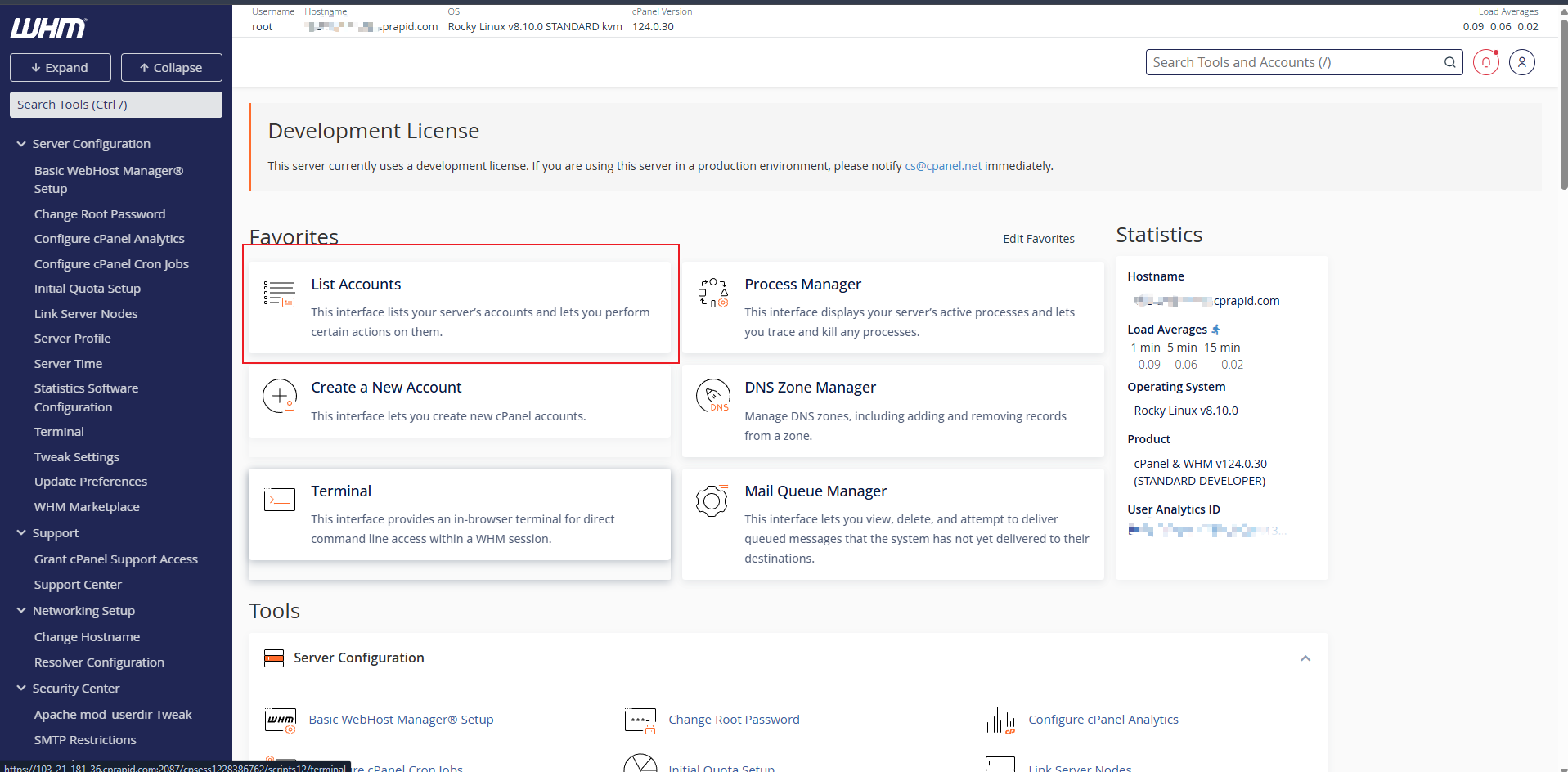1568x772 pixels.
Task: Open Basic WebHost Manager Setup in sidebar
Action: coord(109,180)
